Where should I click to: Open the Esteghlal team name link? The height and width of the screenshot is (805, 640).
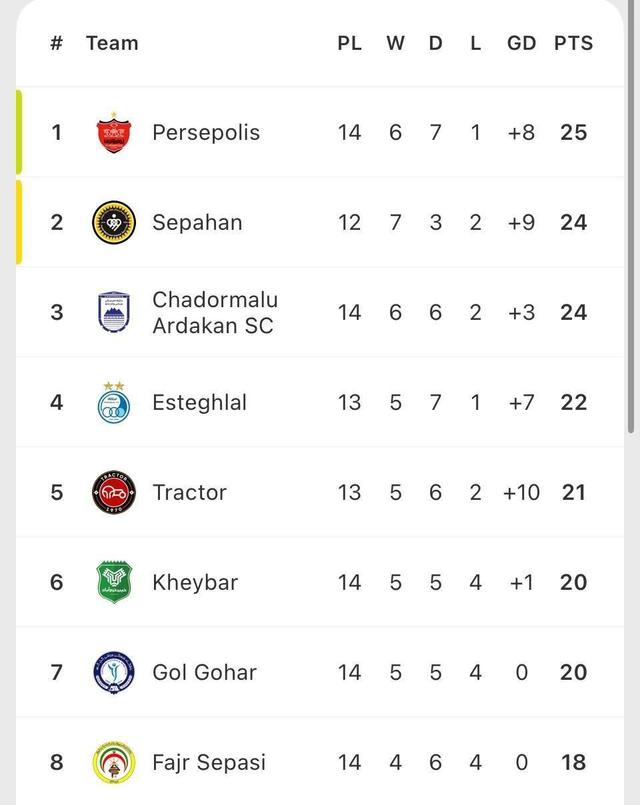199,402
